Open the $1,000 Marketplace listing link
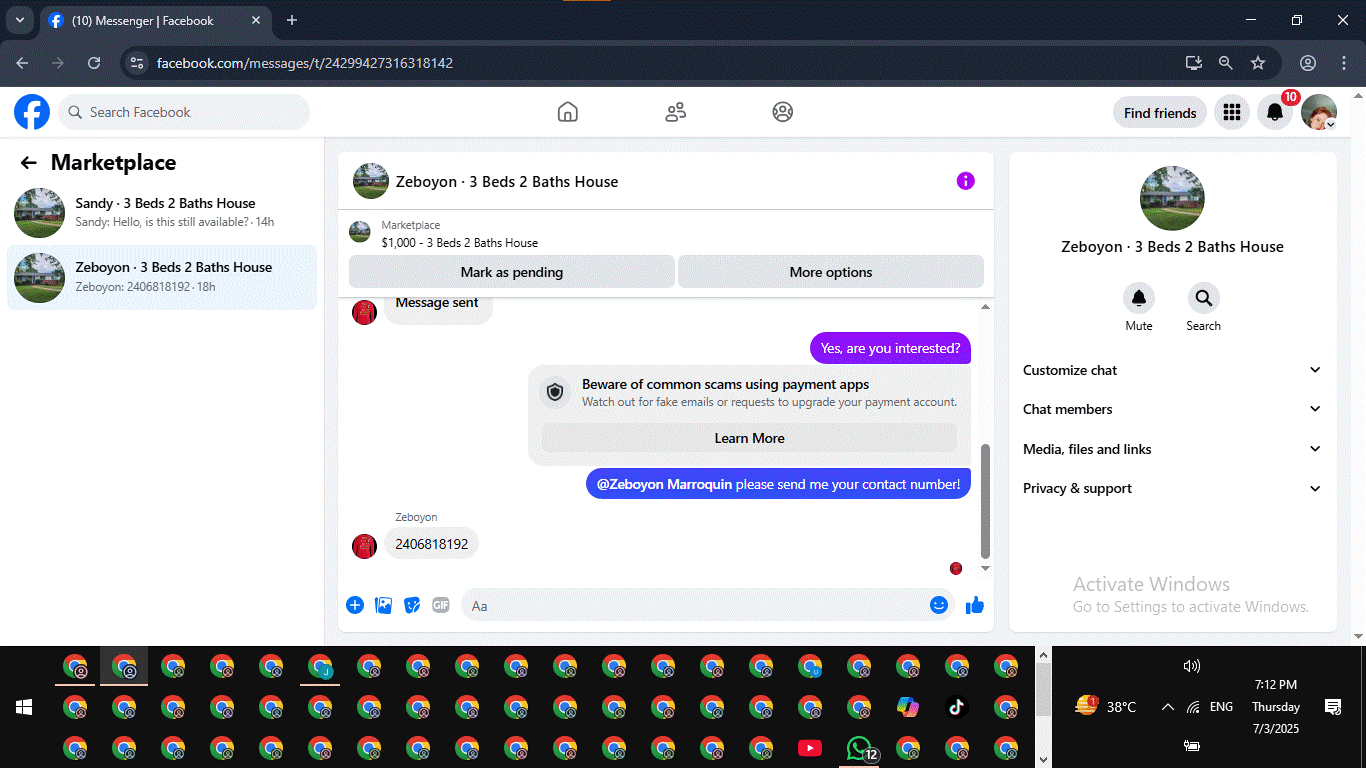Screen dimensions: 1366x768 tap(459, 243)
